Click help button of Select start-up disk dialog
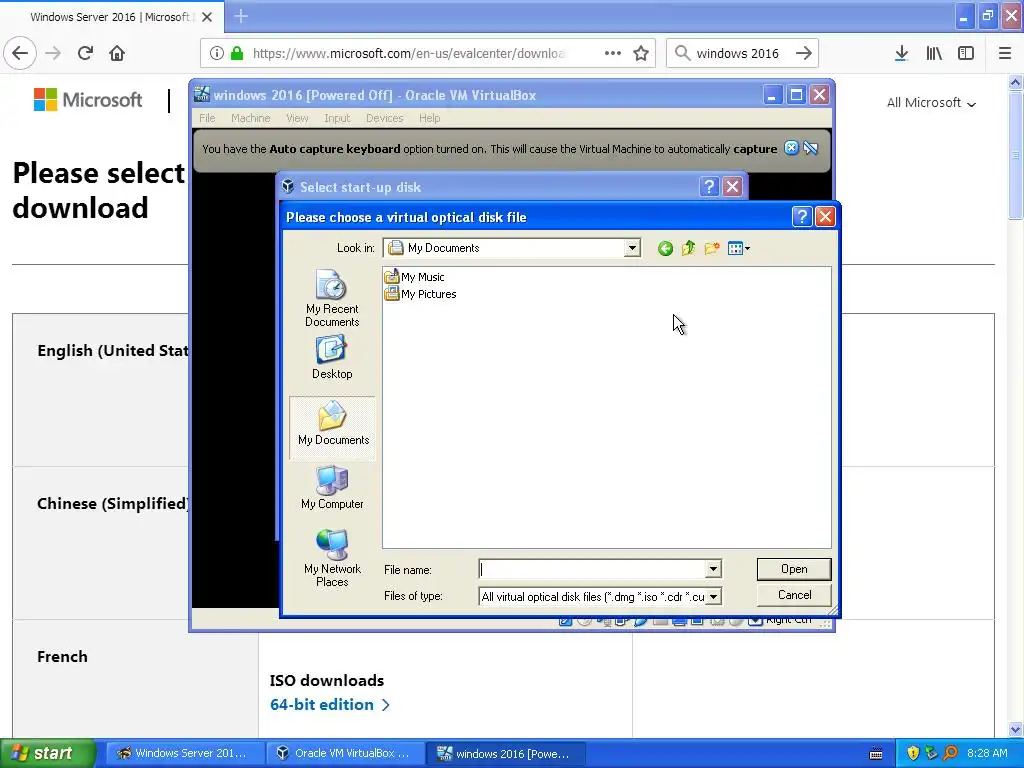 [709, 187]
